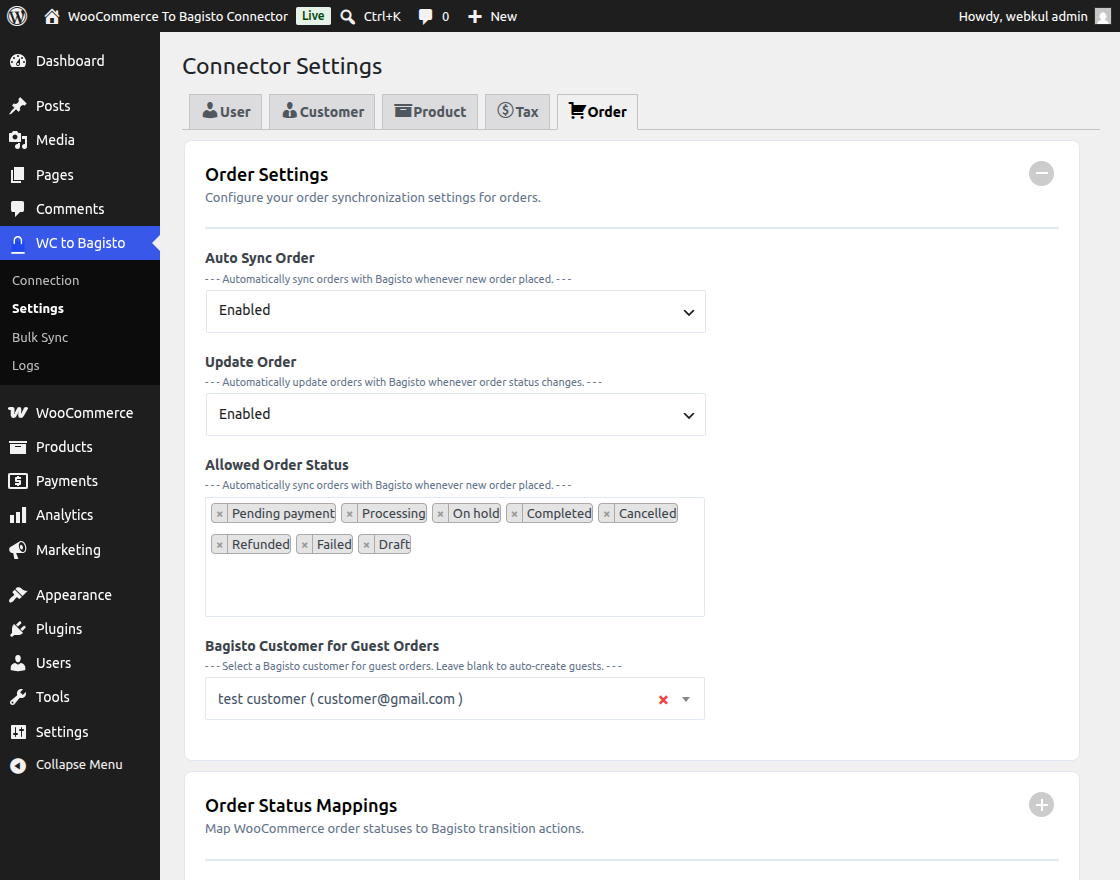Switch to the User tab
This screenshot has height=880, width=1120.
(x=226, y=111)
